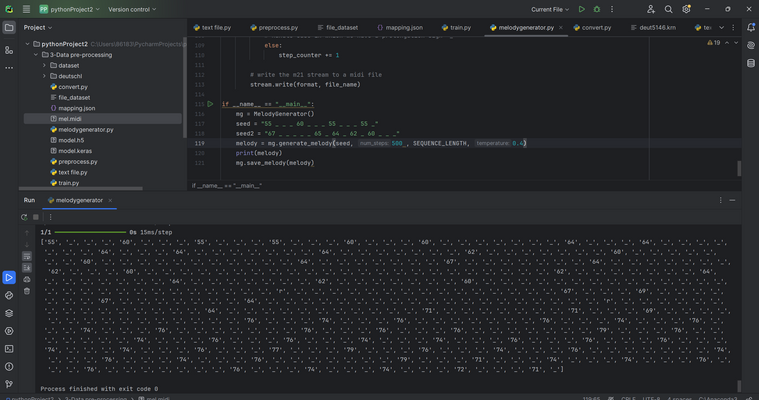Open IDE settings gear icon
Image resolution: width=759 pixels, height=400 pixels.
(x=686, y=9)
